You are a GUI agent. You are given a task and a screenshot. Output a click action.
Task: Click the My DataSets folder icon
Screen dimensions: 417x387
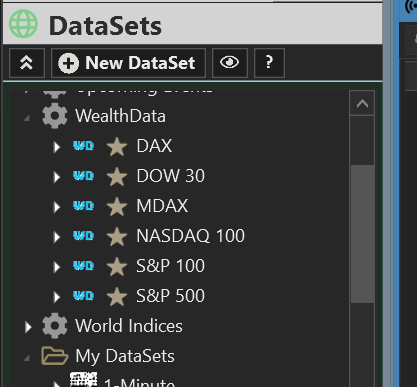pyautogui.click(x=55, y=356)
